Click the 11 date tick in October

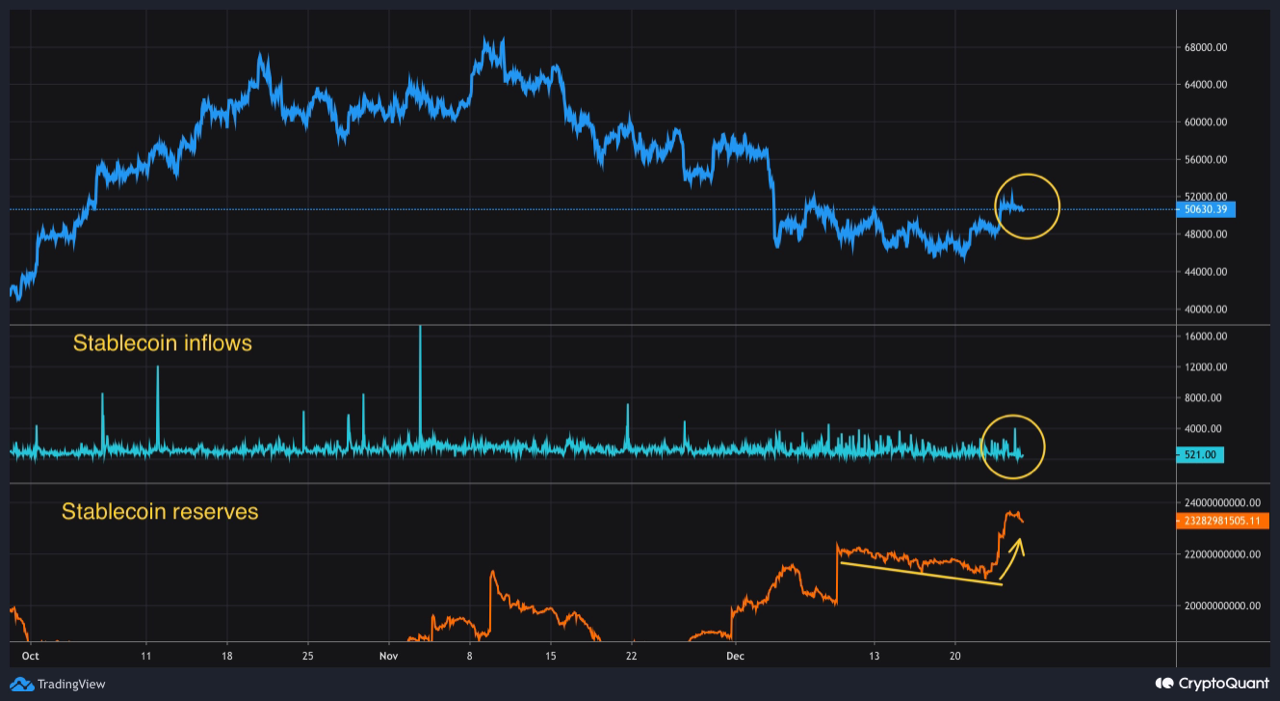click(146, 656)
